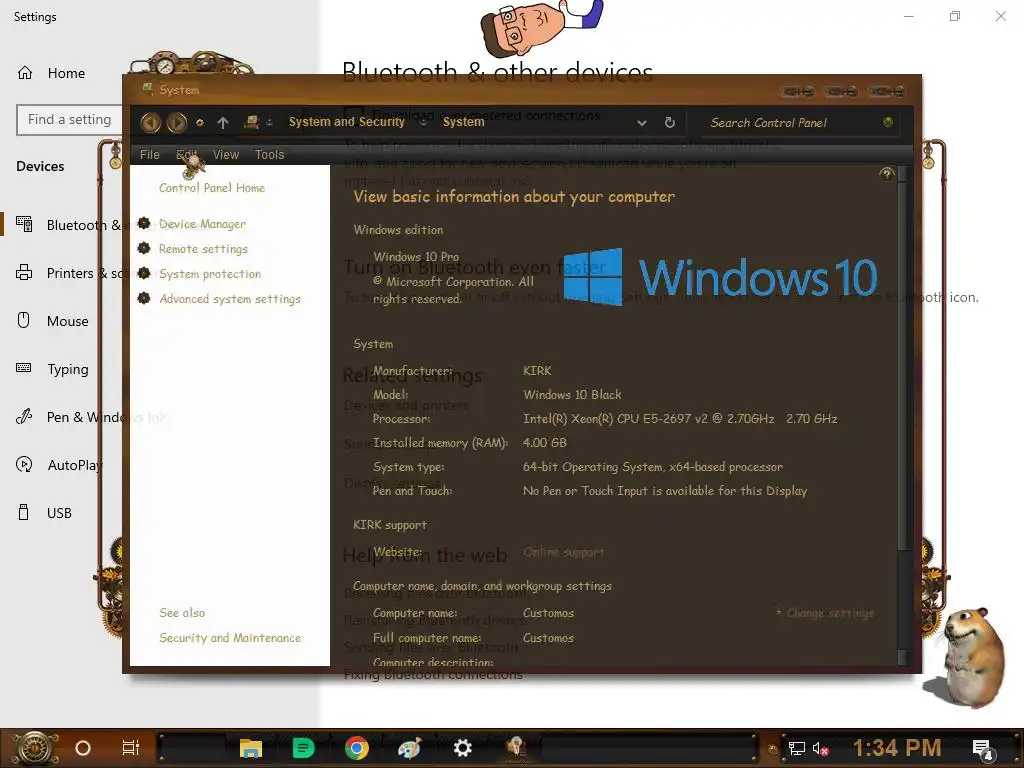Open Security and Maintenance link
The image size is (1024, 768).
tap(230, 637)
